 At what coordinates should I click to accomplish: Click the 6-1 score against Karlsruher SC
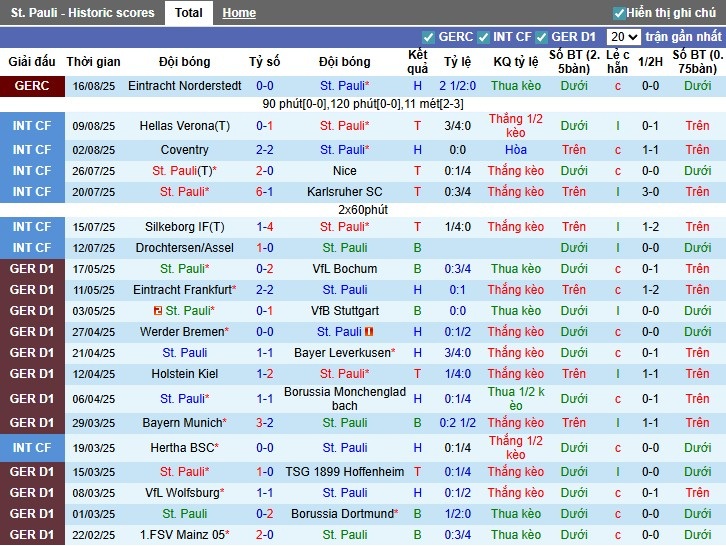pyautogui.click(x=265, y=192)
